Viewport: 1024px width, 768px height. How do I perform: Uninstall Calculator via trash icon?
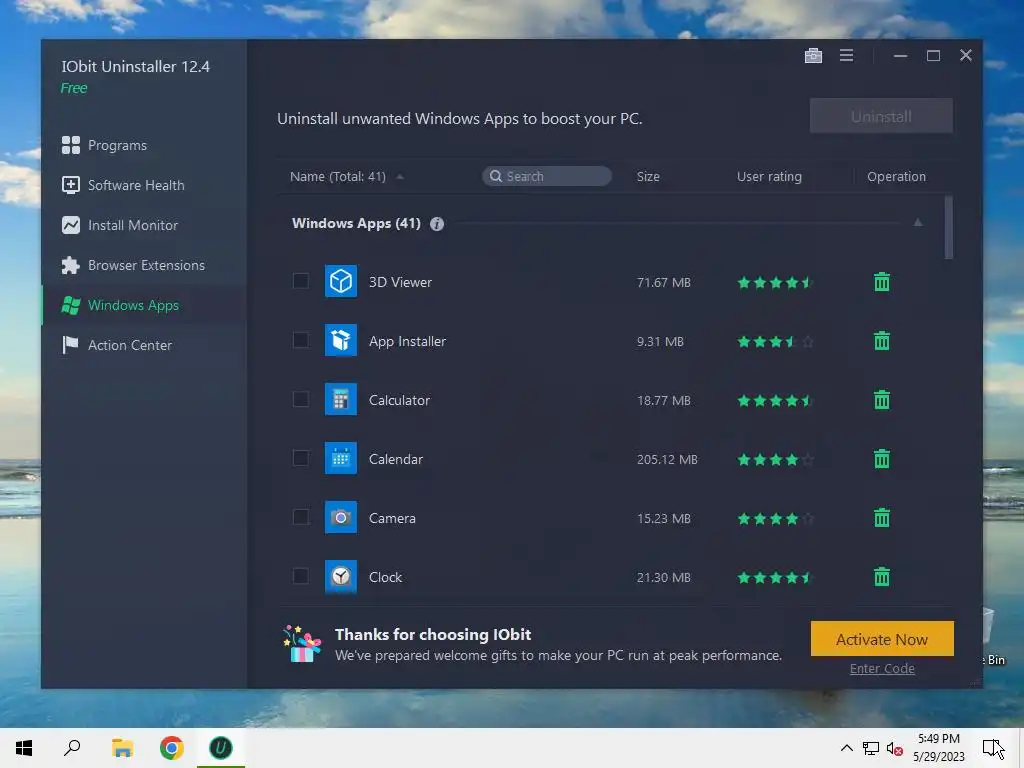point(882,400)
